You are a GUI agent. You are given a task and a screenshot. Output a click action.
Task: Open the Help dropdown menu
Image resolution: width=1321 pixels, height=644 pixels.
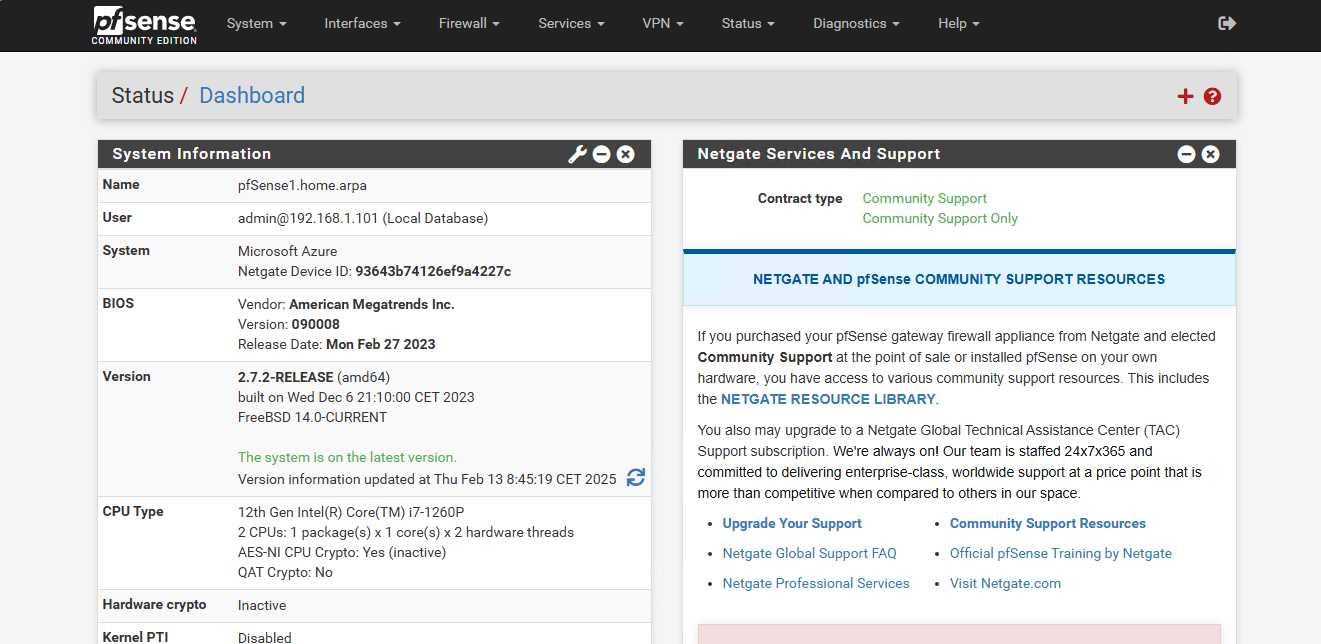coord(958,23)
